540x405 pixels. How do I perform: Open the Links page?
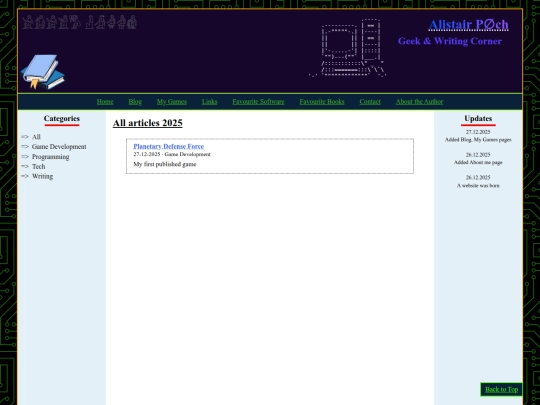[x=209, y=102]
